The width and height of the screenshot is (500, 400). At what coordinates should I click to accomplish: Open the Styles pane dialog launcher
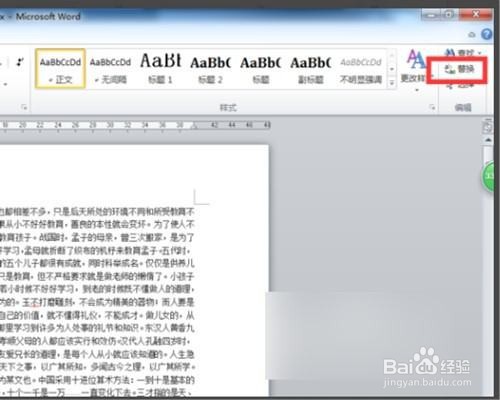tap(432, 107)
